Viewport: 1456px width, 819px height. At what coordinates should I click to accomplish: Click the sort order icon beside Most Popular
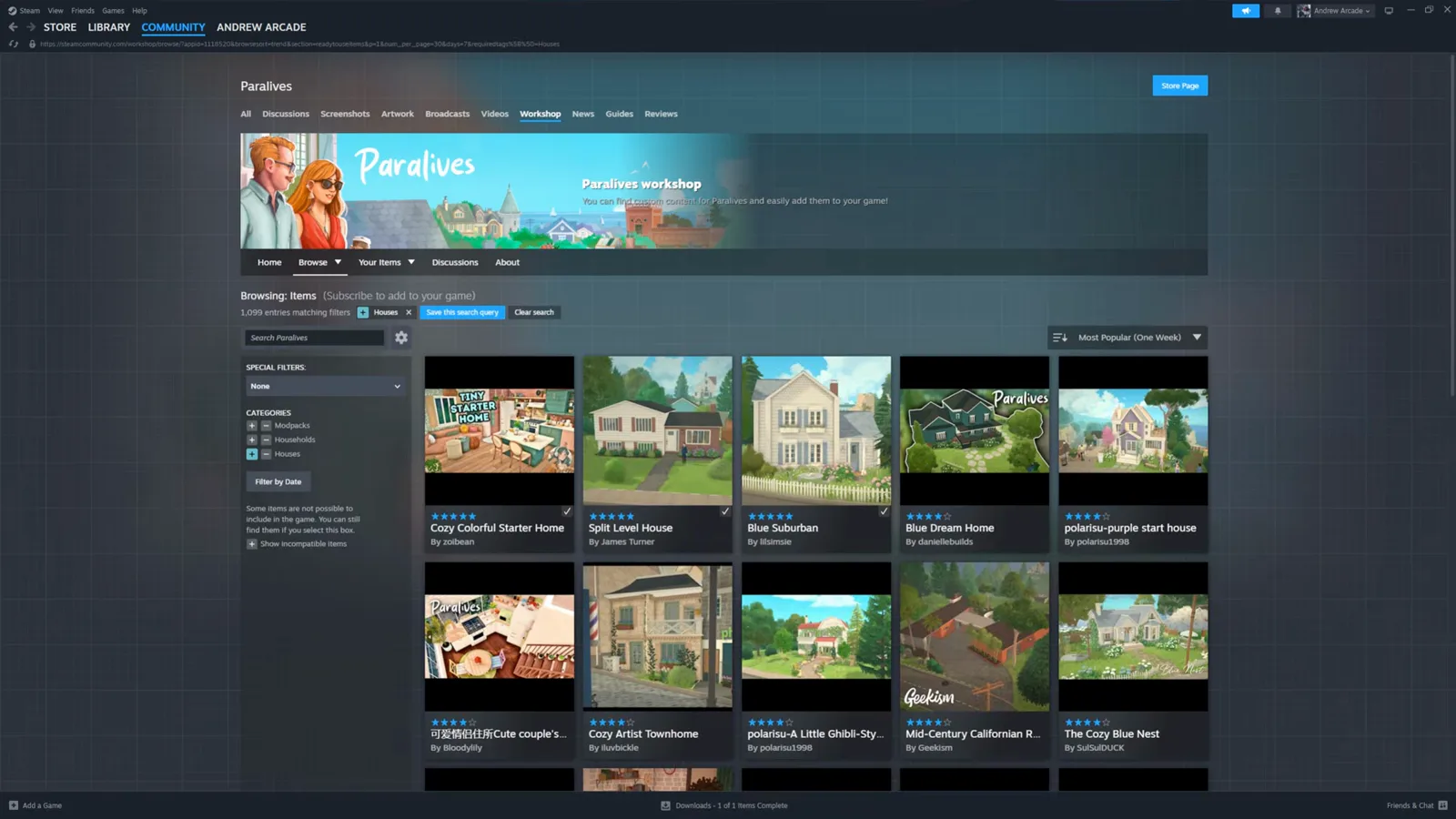click(x=1060, y=338)
